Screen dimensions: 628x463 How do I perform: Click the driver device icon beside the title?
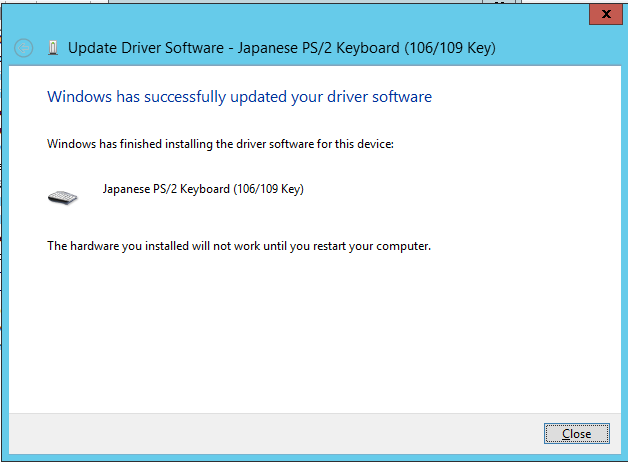(x=53, y=48)
